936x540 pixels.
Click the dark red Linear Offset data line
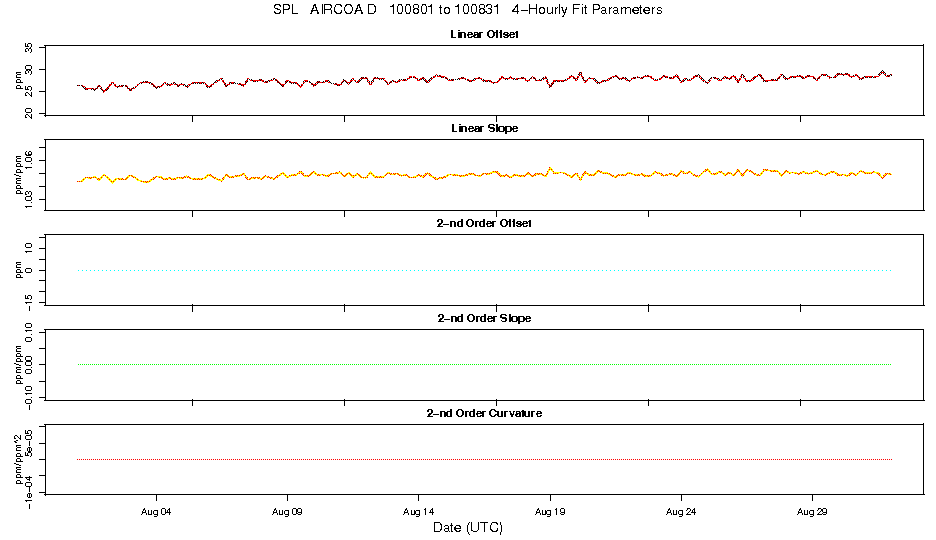(484, 79)
